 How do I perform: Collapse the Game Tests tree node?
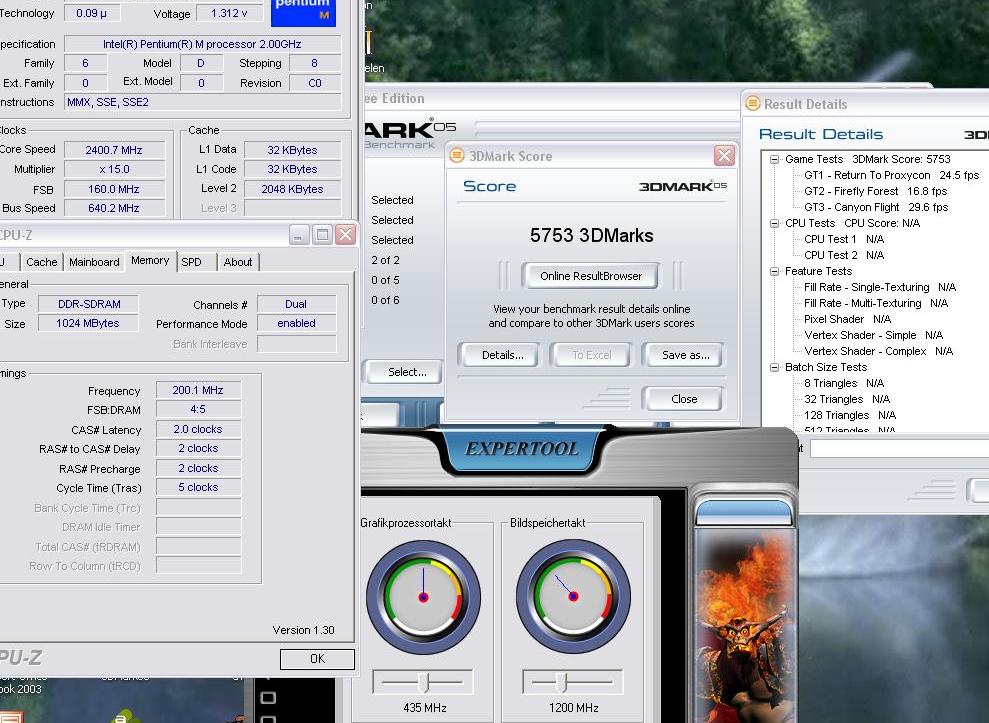click(775, 160)
